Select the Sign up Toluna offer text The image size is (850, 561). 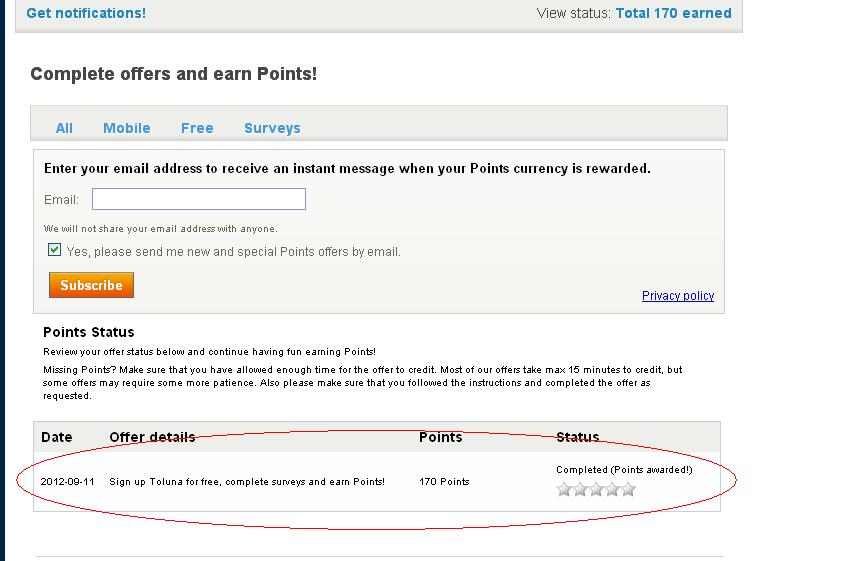click(246, 482)
